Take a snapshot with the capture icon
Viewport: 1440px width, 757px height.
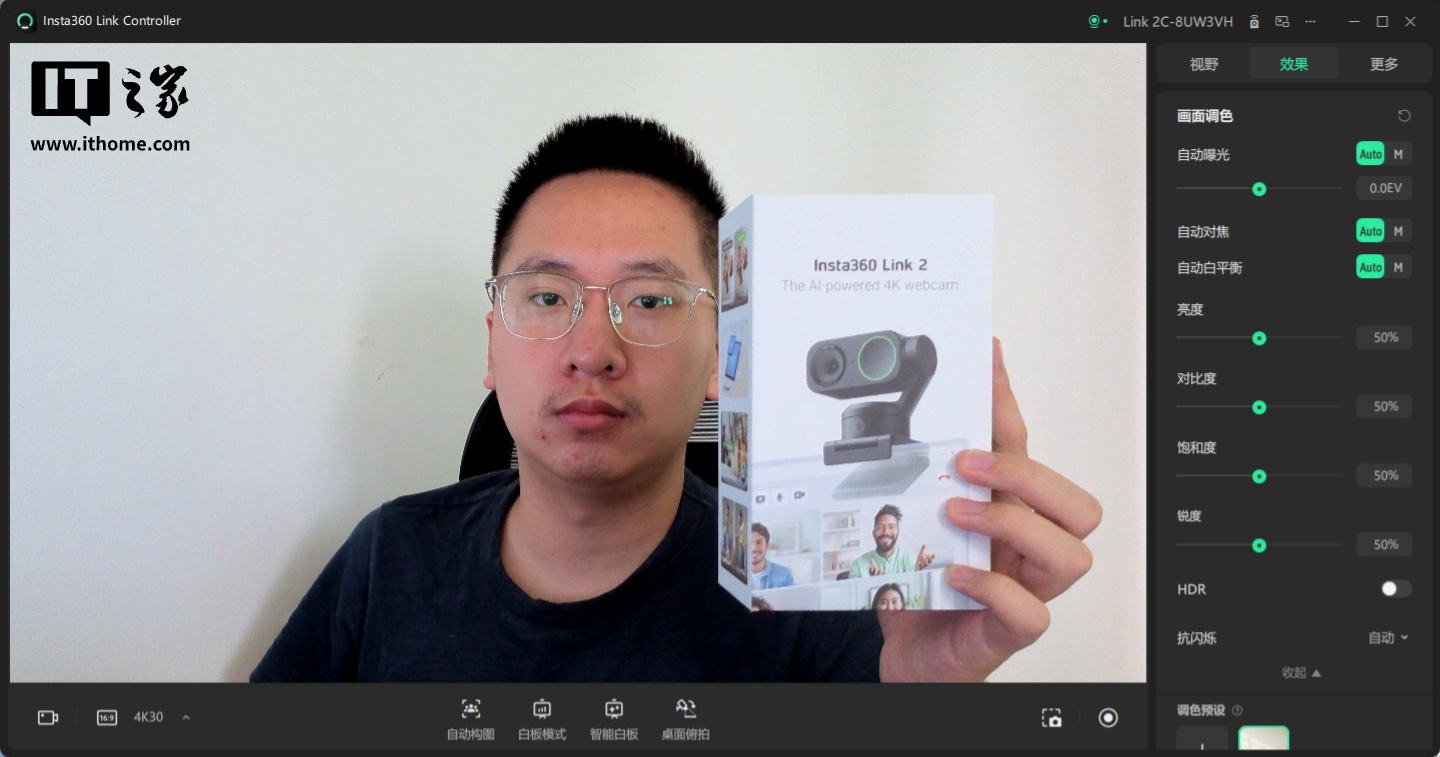[x=1051, y=718]
